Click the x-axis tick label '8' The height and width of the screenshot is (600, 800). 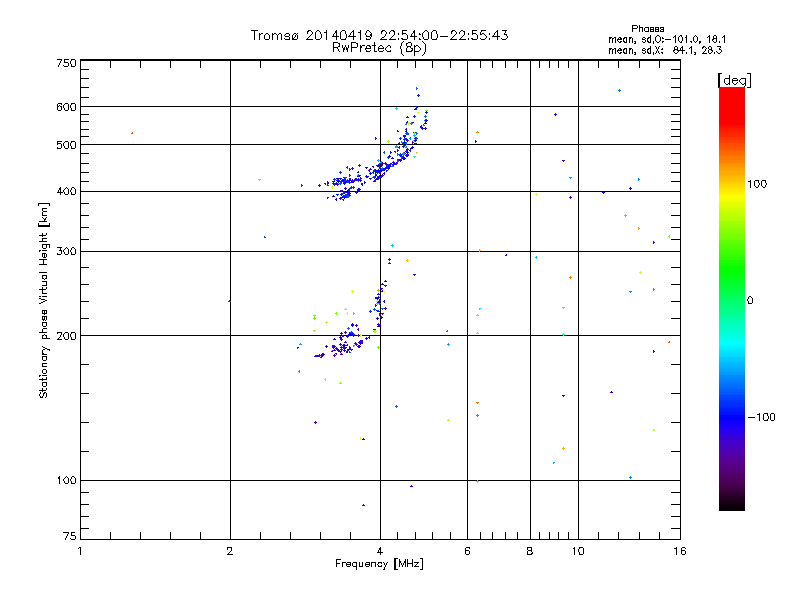point(530,551)
